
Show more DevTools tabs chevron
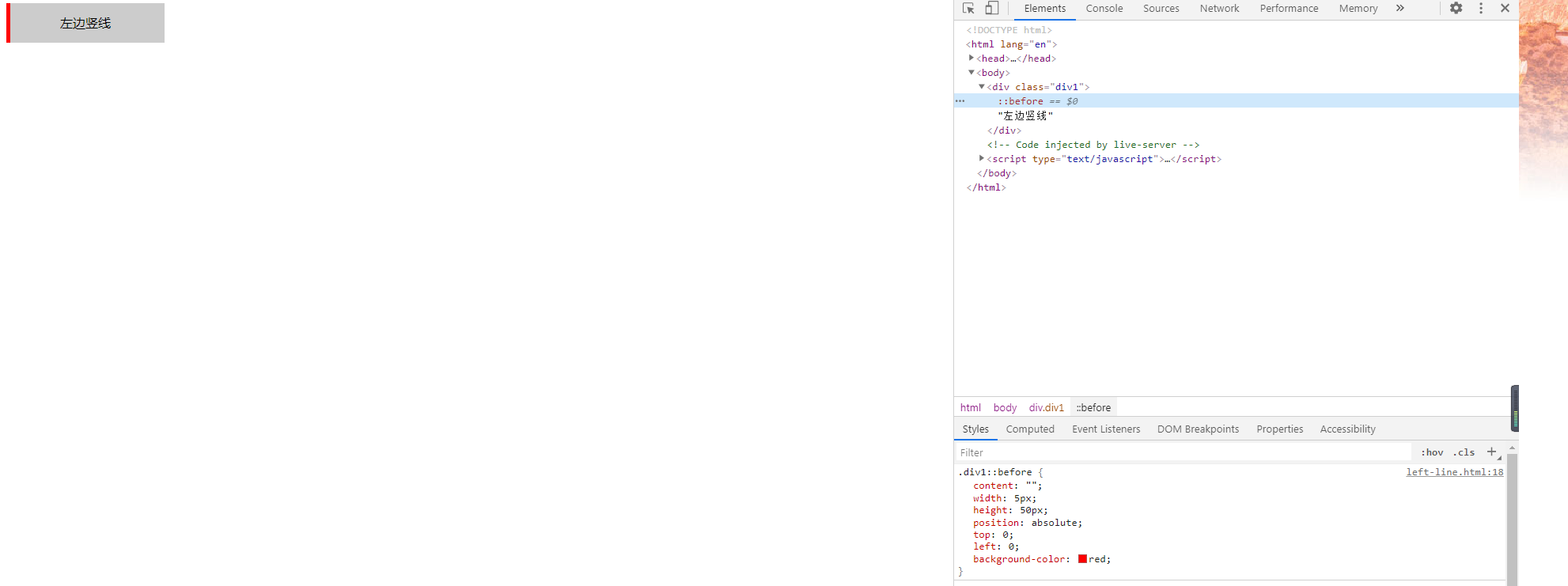click(1399, 8)
